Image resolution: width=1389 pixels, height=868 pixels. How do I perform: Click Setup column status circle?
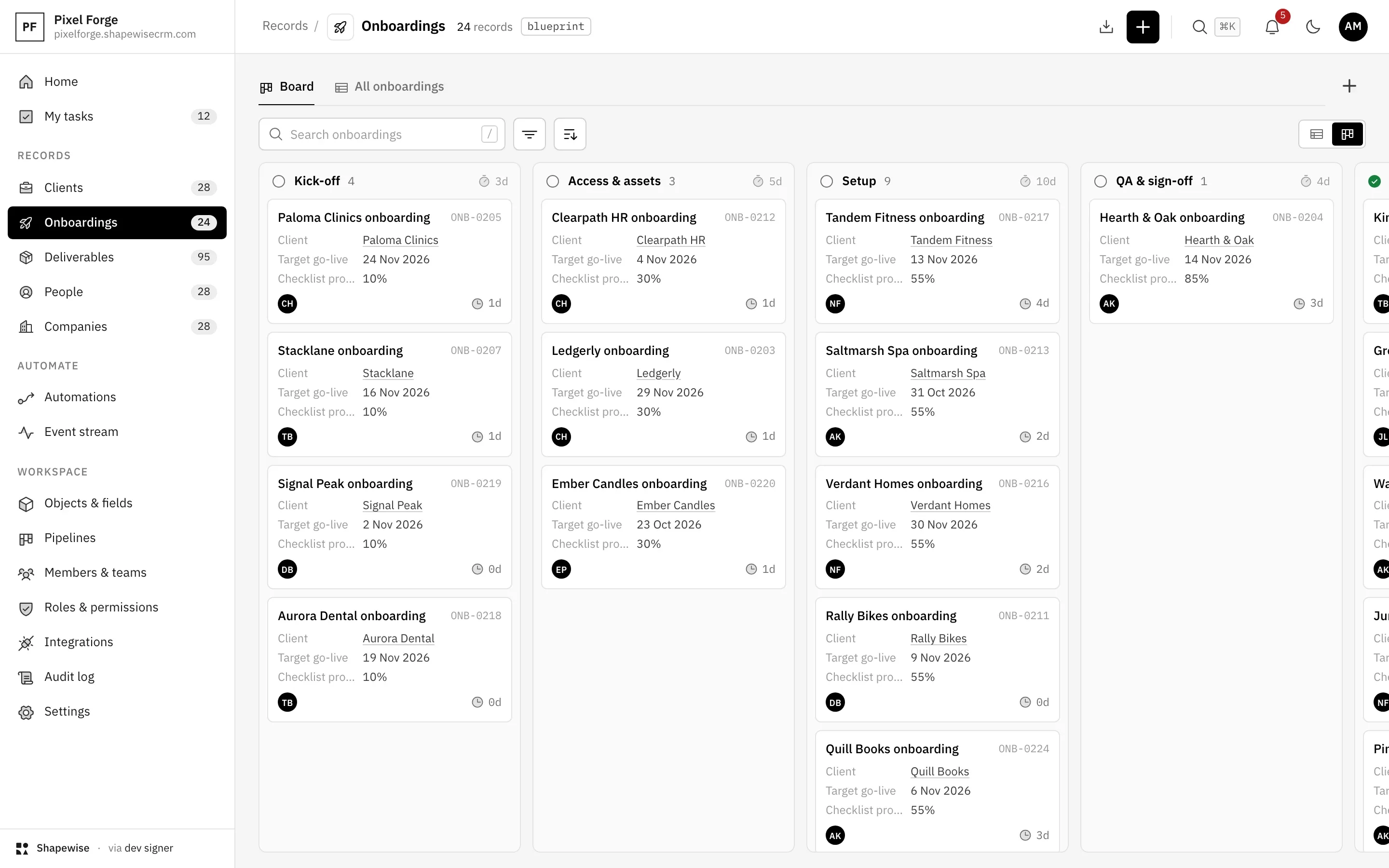[827, 181]
